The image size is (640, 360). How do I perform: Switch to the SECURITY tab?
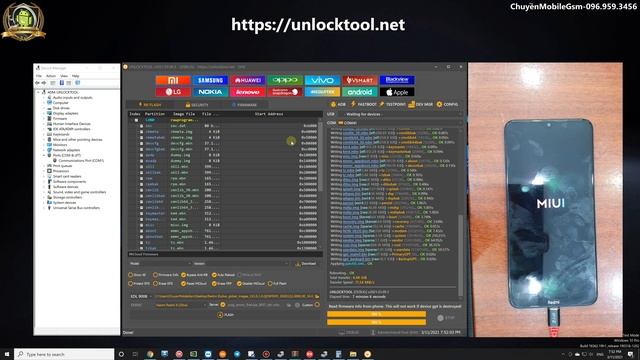[x=197, y=105]
